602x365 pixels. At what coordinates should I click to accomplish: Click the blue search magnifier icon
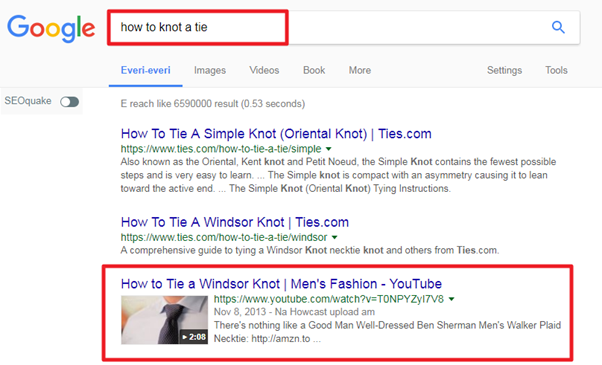coord(558,27)
